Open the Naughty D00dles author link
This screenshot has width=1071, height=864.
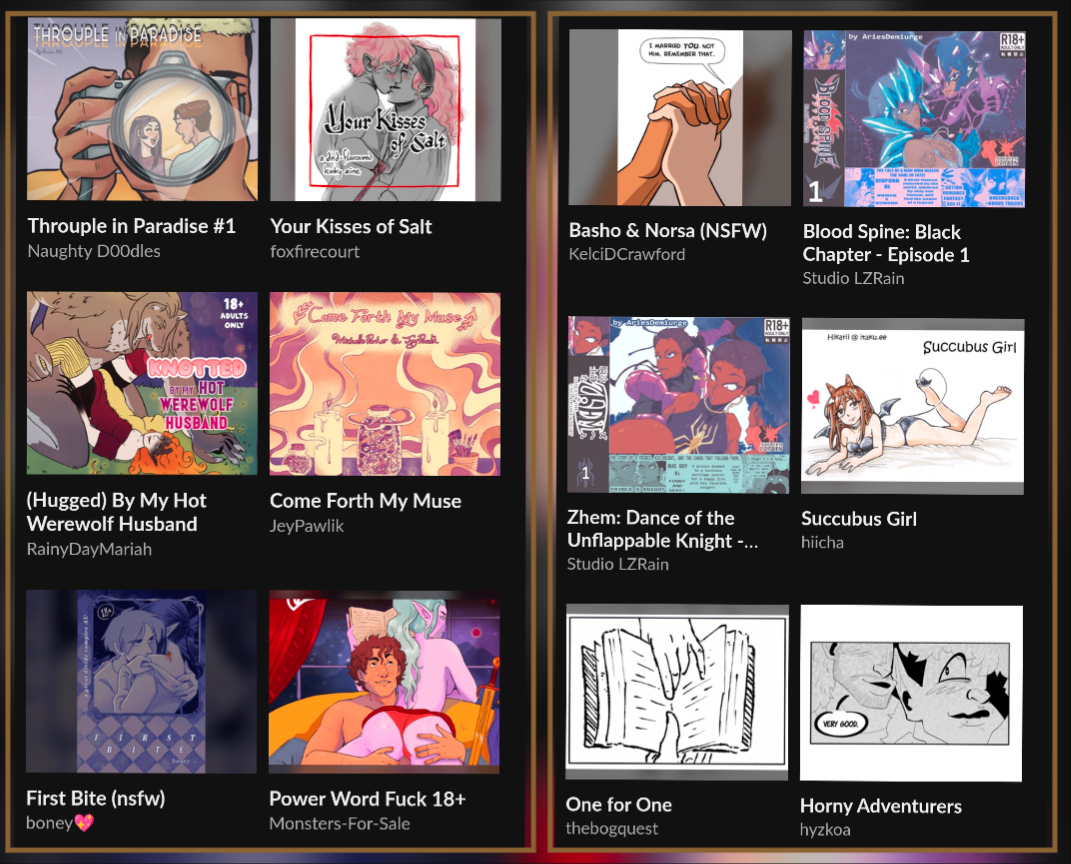point(94,251)
